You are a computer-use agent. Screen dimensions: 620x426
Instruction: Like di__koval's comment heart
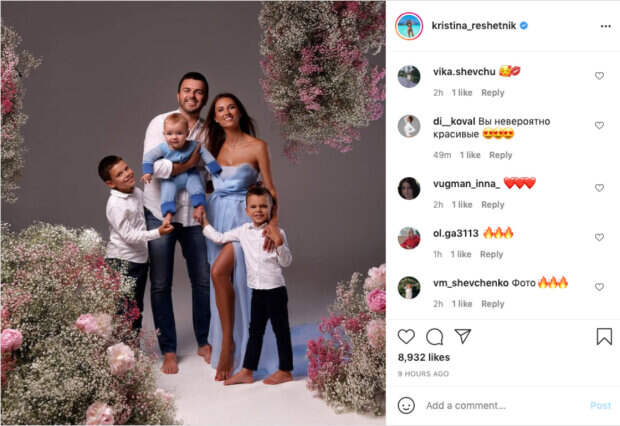tap(599, 125)
